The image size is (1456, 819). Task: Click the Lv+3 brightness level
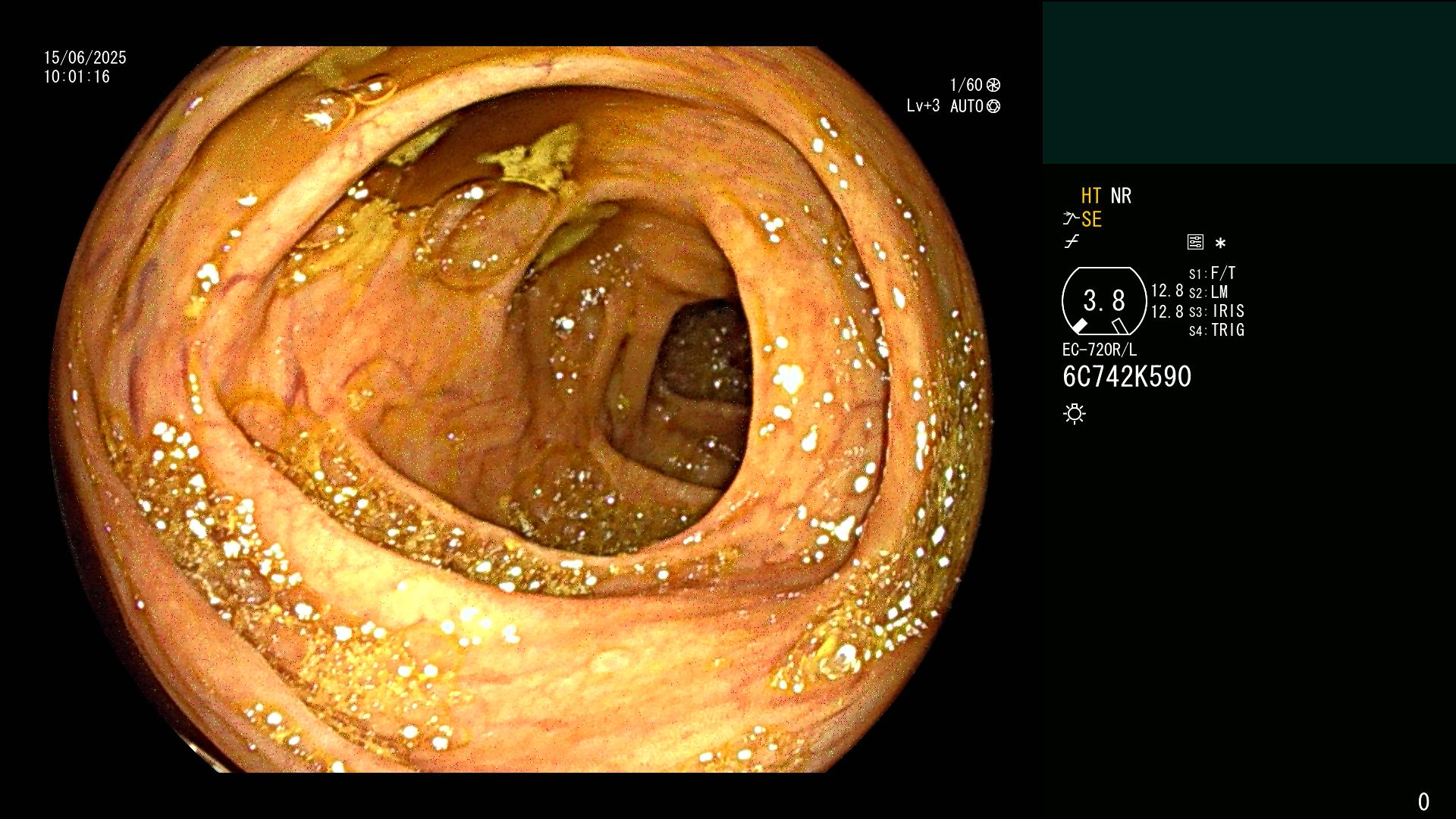pyautogui.click(x=923, y=106)
